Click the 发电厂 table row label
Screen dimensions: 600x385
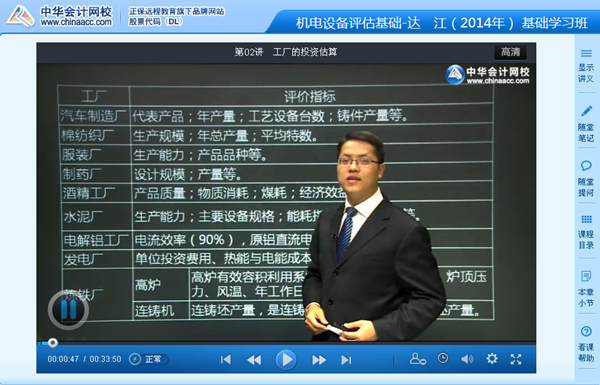pos(83,259)
